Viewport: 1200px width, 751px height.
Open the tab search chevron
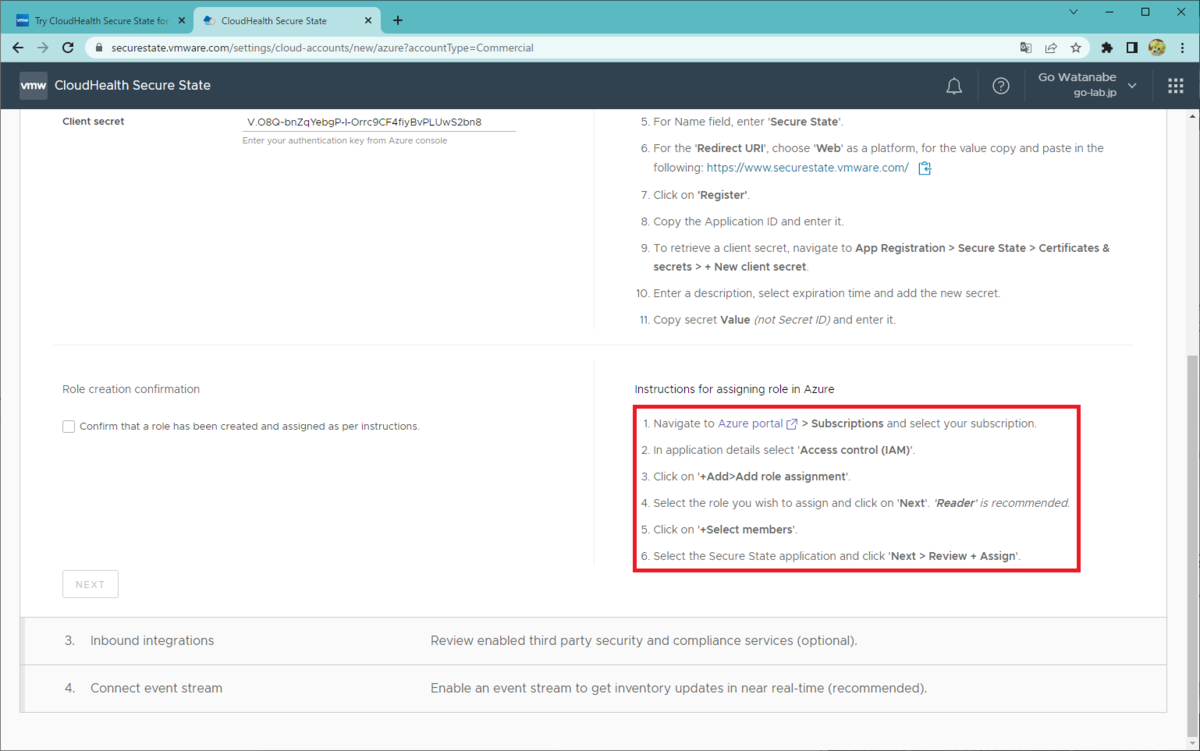(x=1074, y=12)
